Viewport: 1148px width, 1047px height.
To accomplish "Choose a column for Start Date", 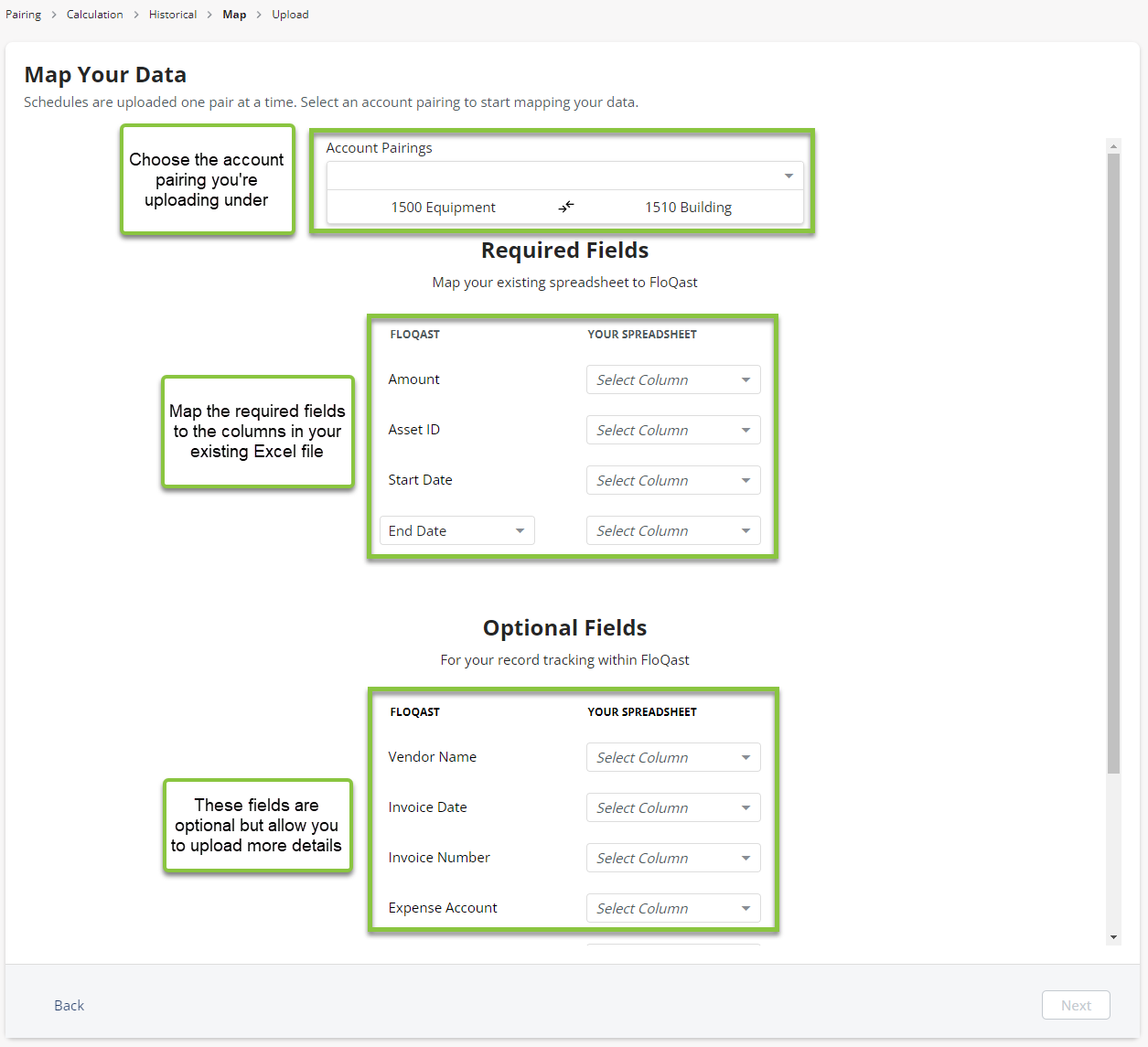I will coord(672,481).
